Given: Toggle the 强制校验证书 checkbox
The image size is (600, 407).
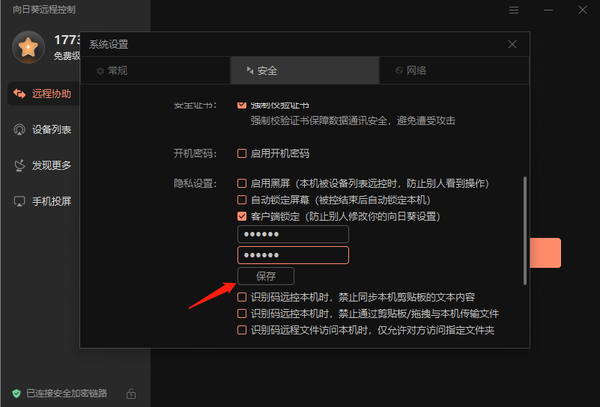Looking at the screenshot, I should point(242,105).
